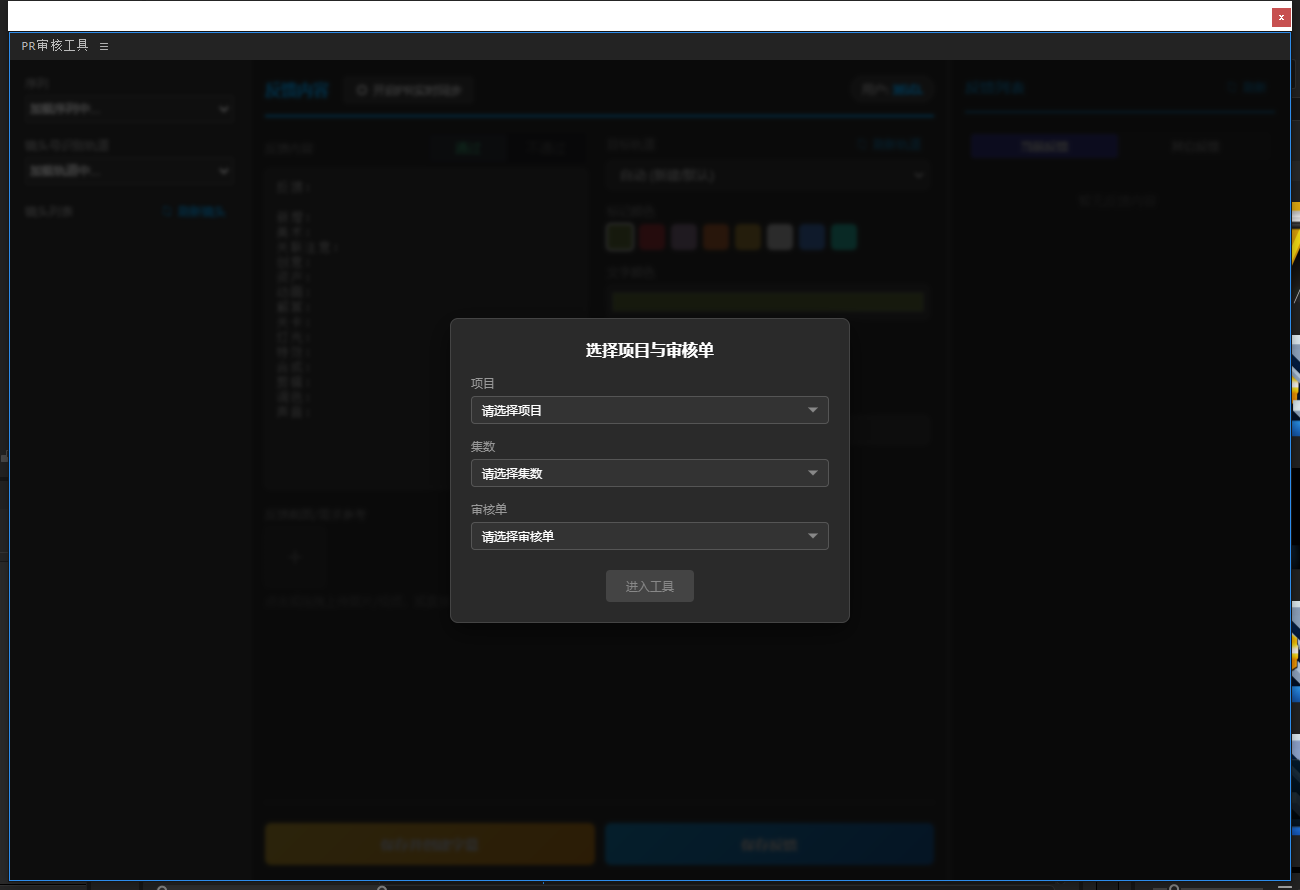Open the topmost dropdown in the left sidebar
Viewport: 1300px width, 890px height.
[129, 109]
